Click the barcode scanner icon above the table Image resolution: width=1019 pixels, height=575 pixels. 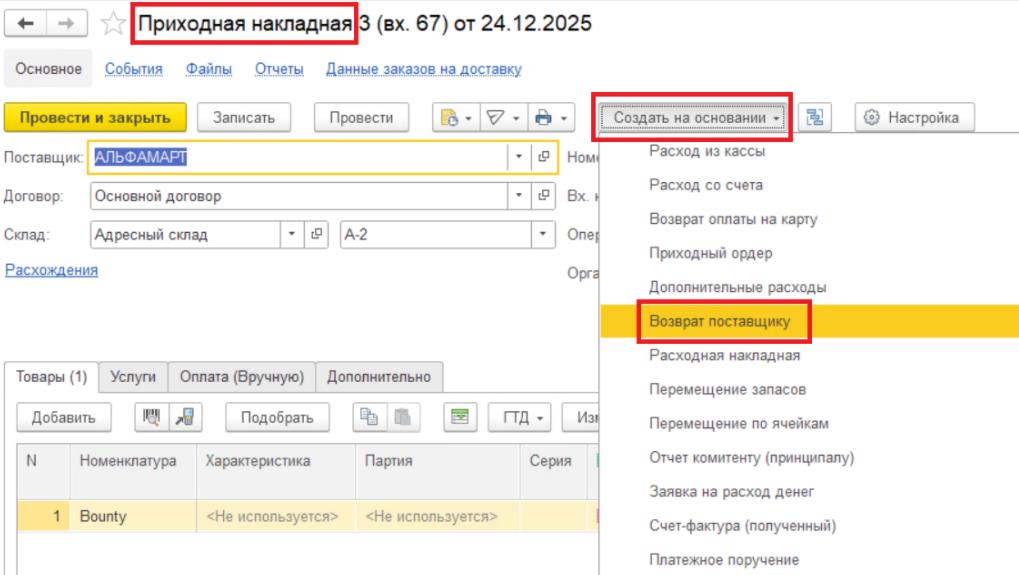pos(151,417)
